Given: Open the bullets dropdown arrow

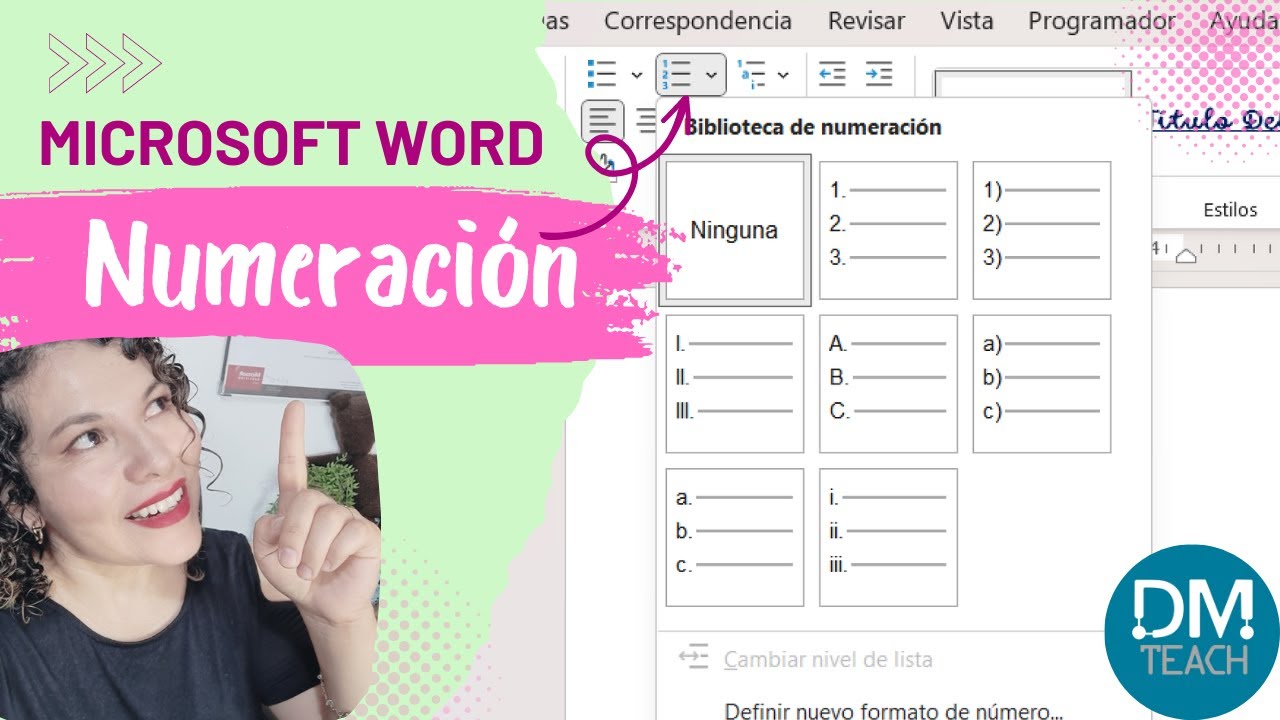Looking at the screenshot, I should tap(636, 75).
